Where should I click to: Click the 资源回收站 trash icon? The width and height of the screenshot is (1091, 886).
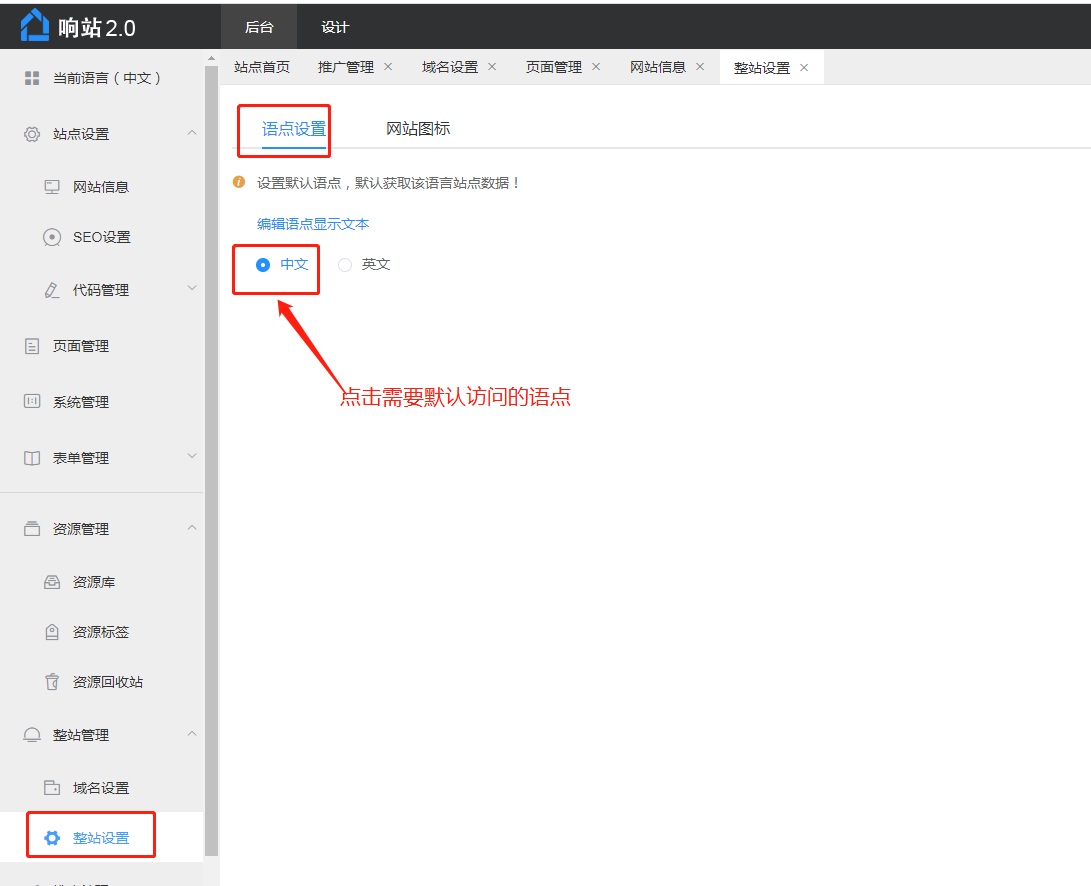pyautogui.click(x=52, y=682)
